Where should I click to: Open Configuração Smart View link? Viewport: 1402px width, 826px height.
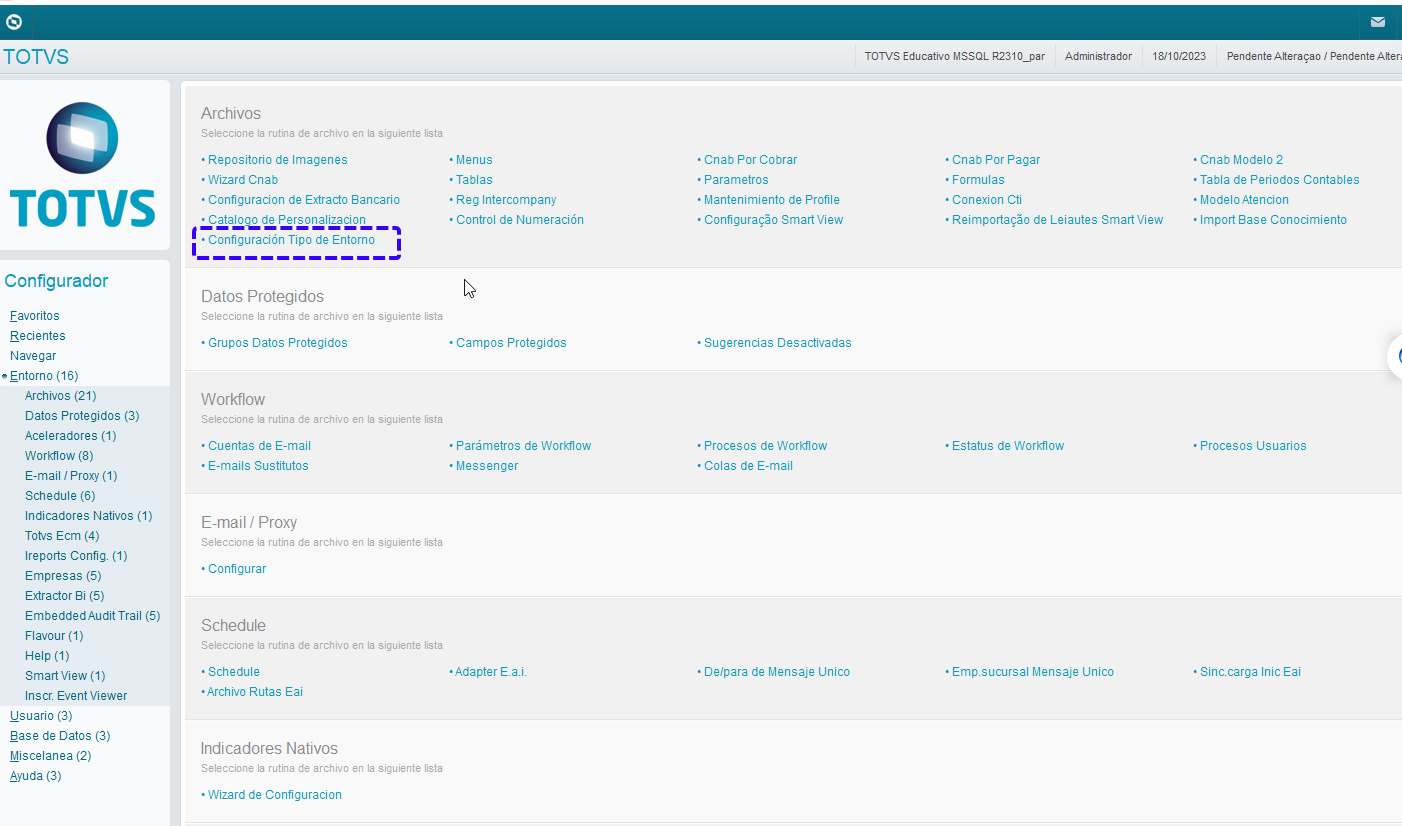click(x=774, y=220)
